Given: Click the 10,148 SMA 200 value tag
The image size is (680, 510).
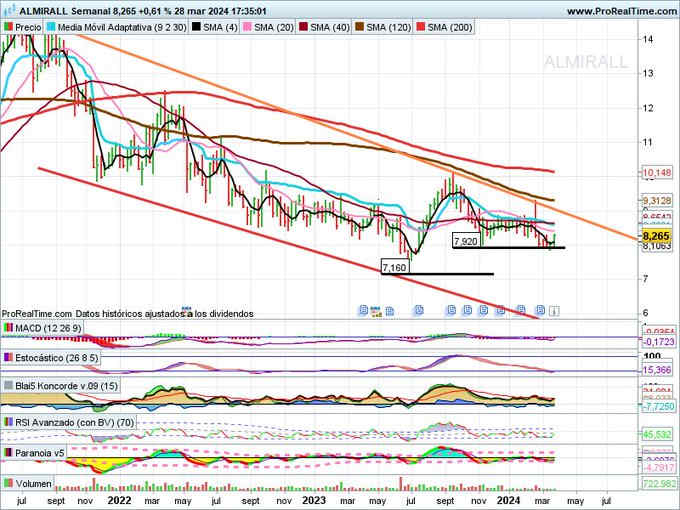Looking at the screenshot, I should (x=657, y=173).
